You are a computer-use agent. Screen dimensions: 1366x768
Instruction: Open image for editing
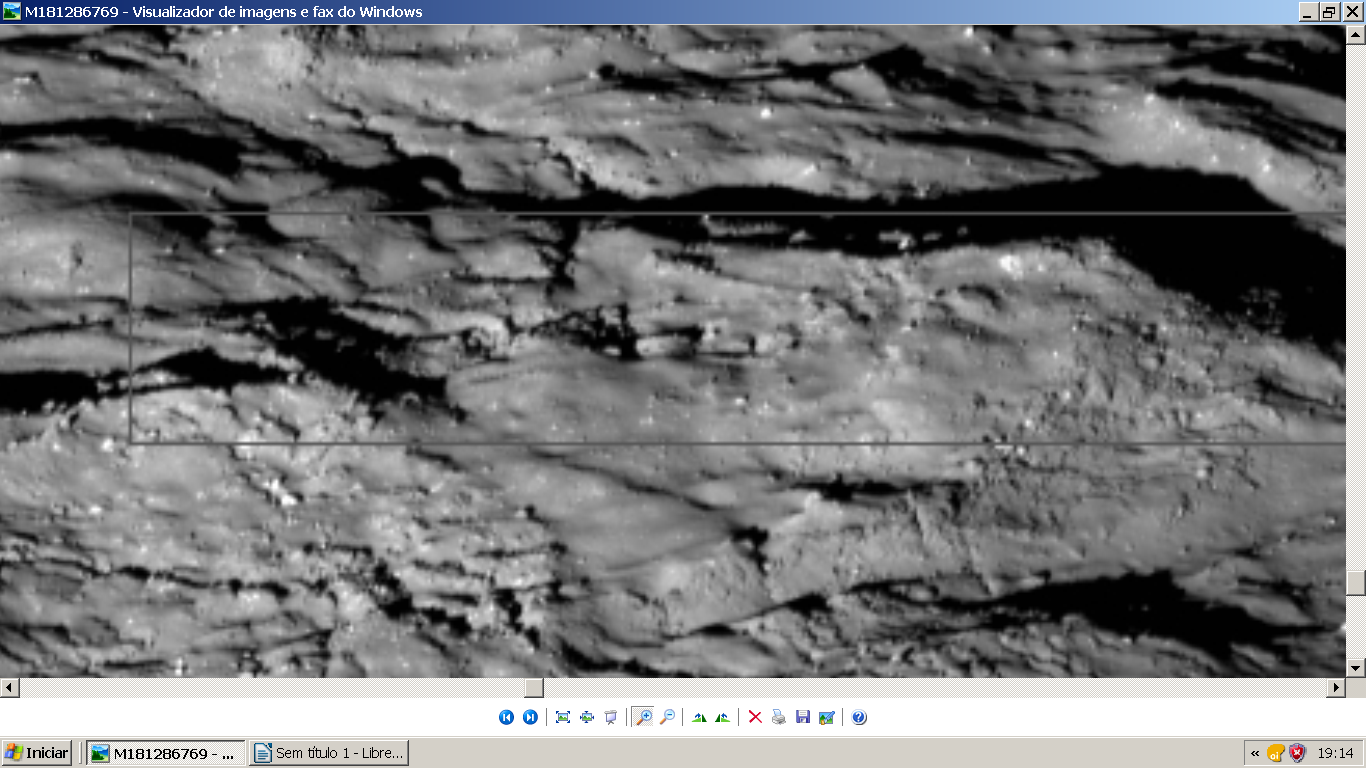point(827,717)
